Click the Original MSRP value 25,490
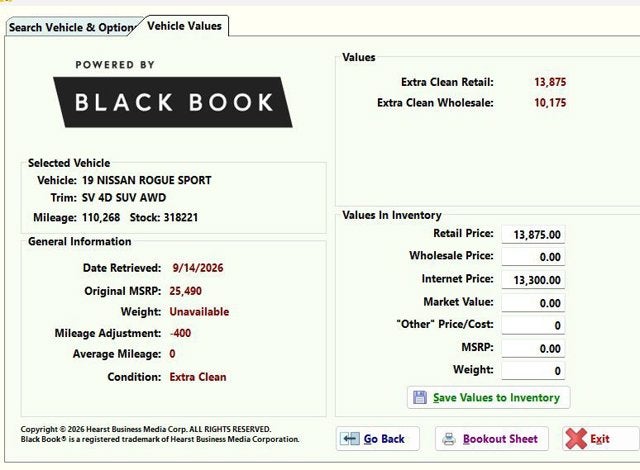The height and width of the screenshot is (470, 640). pos(185,291)
